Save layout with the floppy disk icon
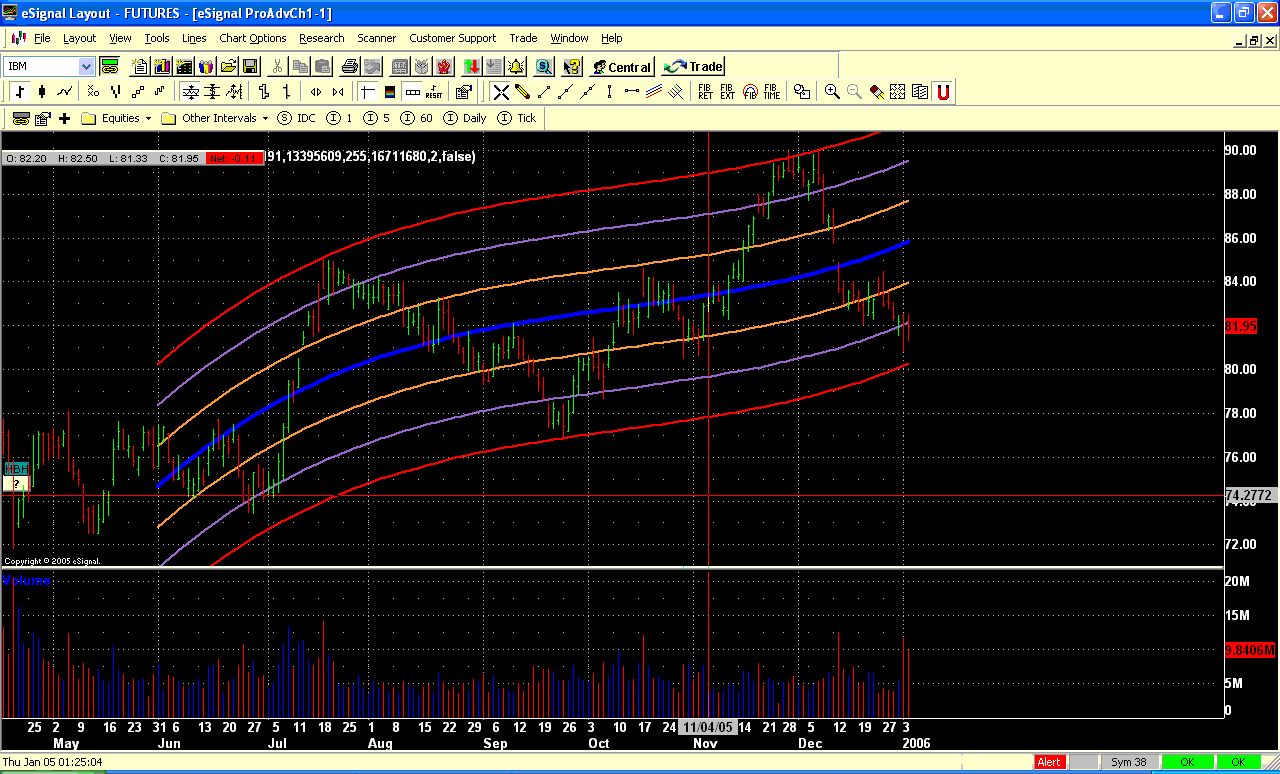 (250, 67)
